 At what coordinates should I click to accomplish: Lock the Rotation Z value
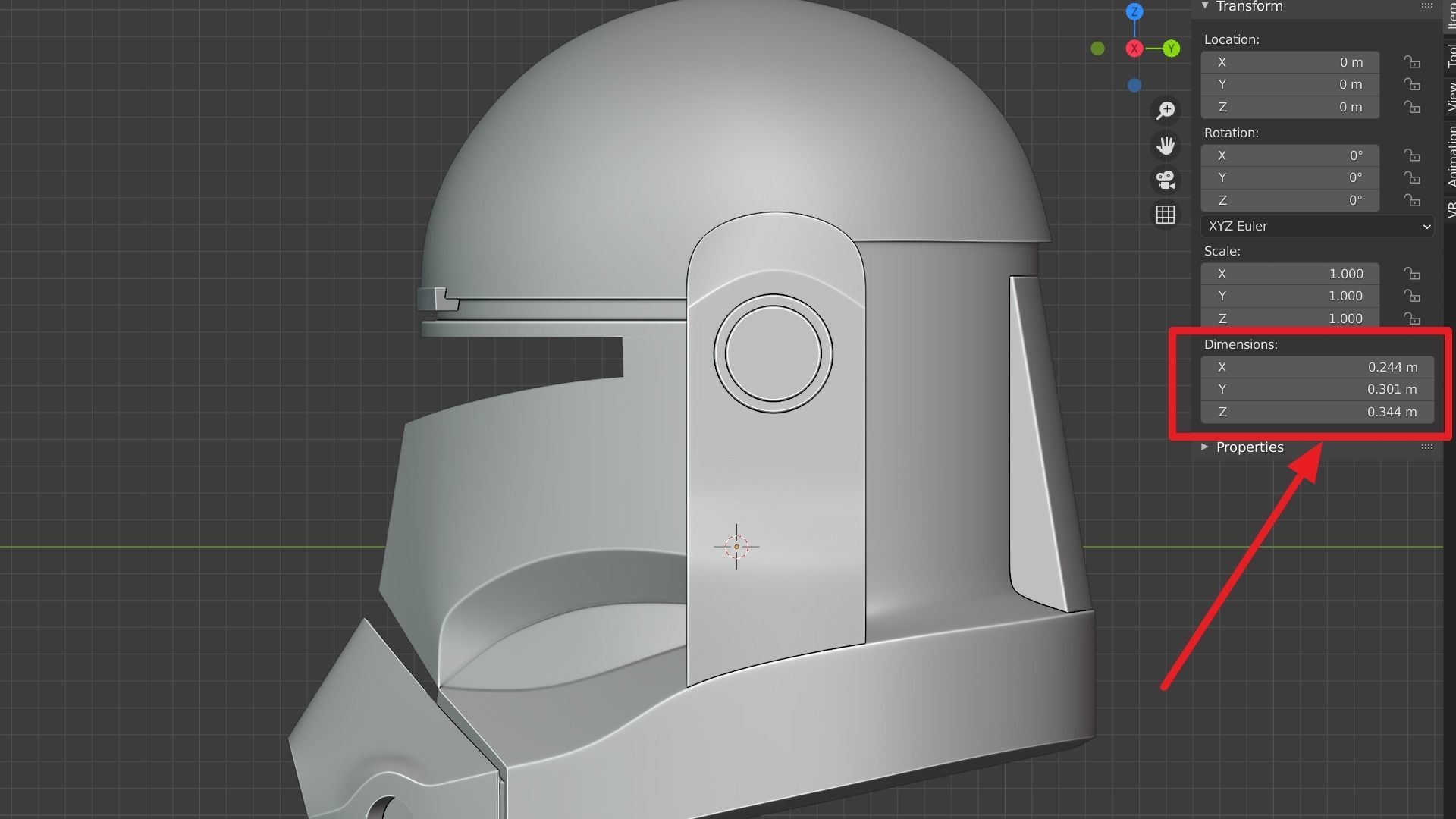[x=1411, y=200]
